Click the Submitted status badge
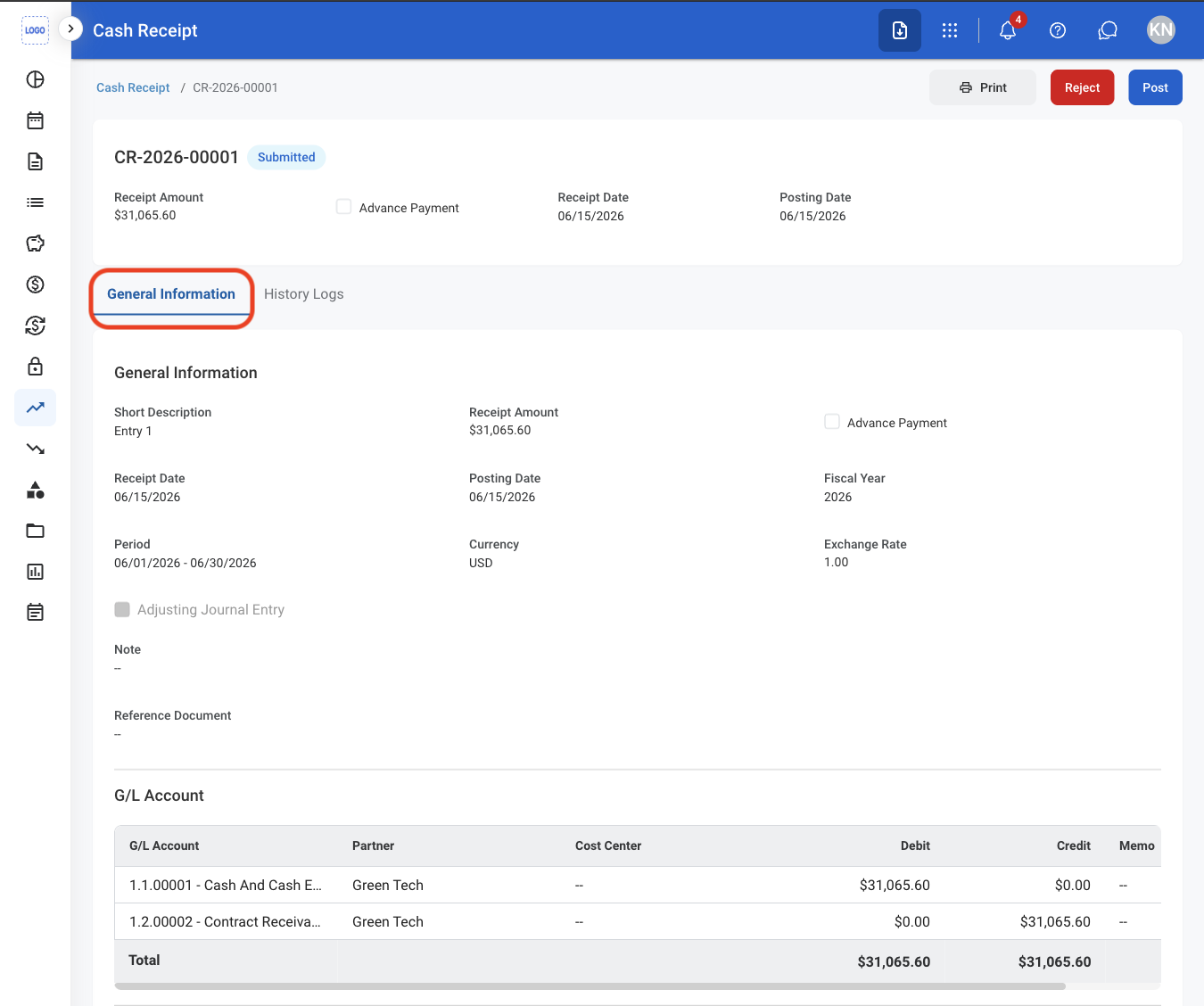The height and width of the screenshot is (1006, 1204). pyautogui.click(x=286, y=157)
